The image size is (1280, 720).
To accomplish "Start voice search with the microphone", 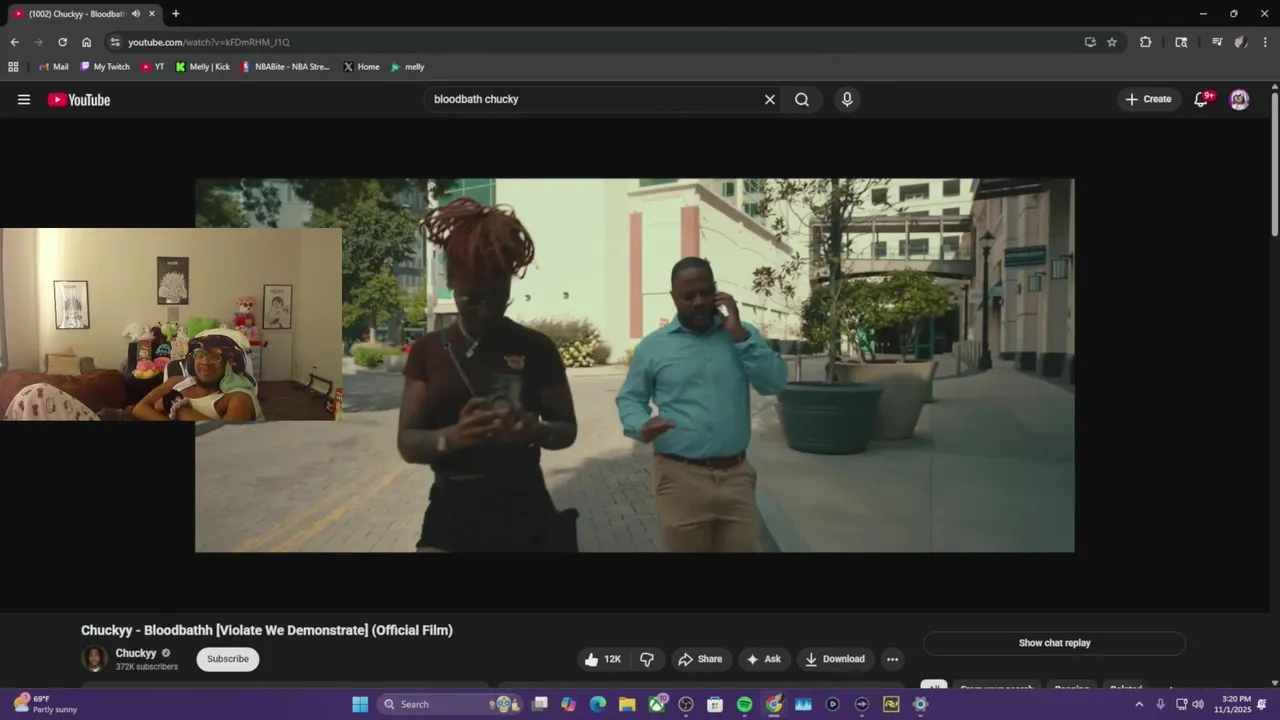I will click(847, 100).
